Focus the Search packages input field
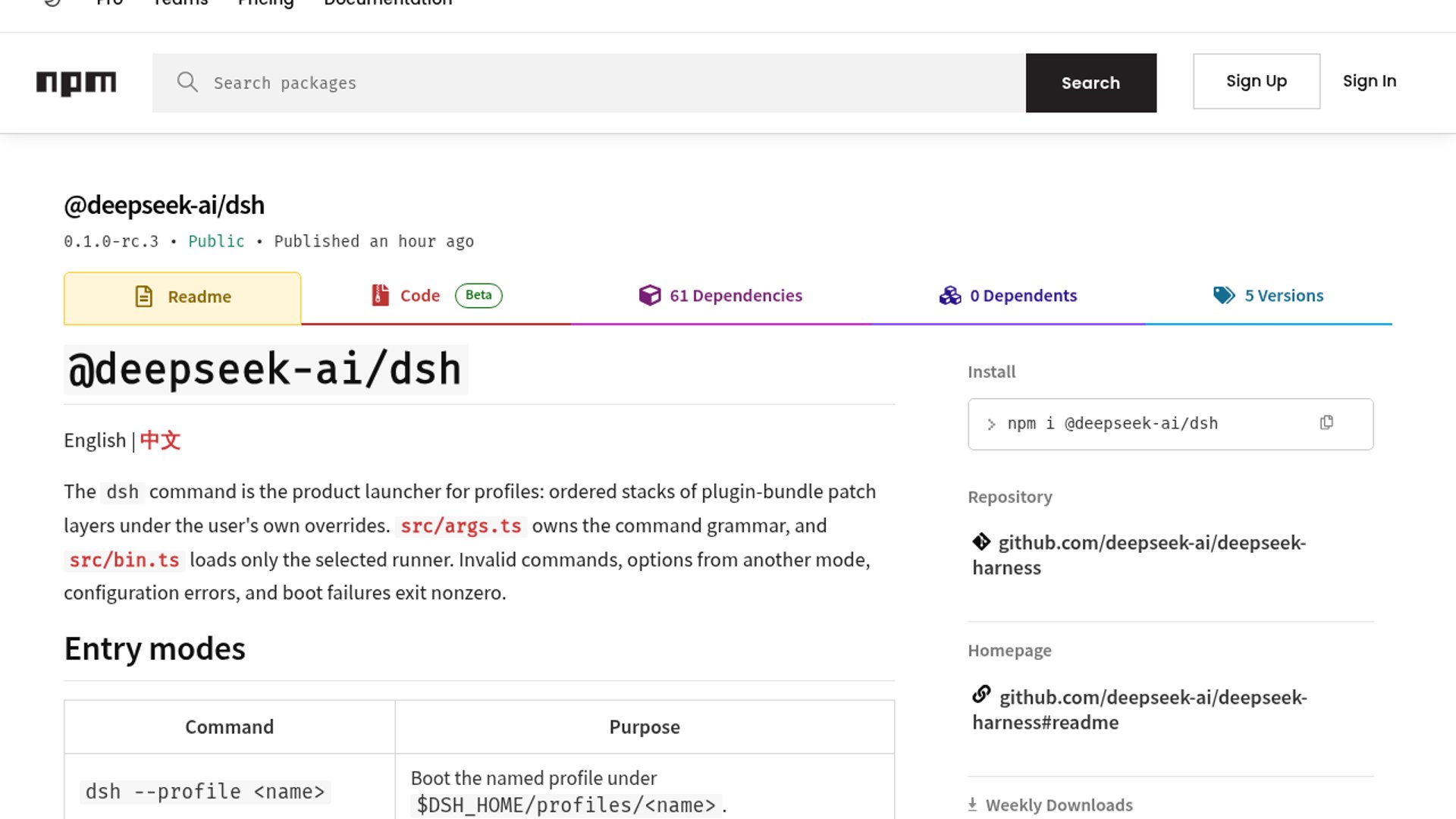This screenshot has height=819, width=1456. pos(589,83)
